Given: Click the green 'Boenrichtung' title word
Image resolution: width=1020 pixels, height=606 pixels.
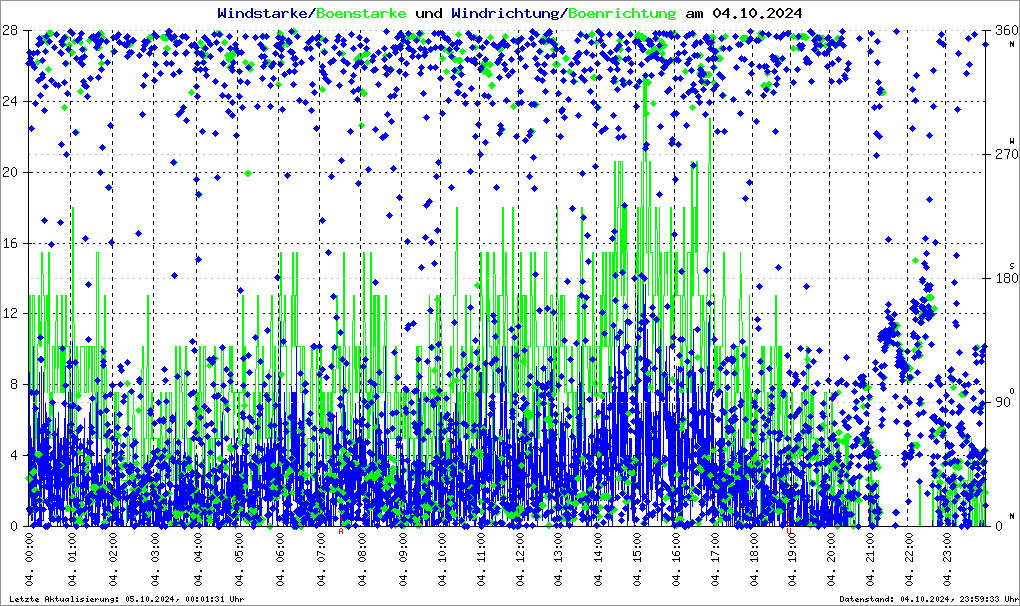Looking at the screenshot, I should pos(623,13).
